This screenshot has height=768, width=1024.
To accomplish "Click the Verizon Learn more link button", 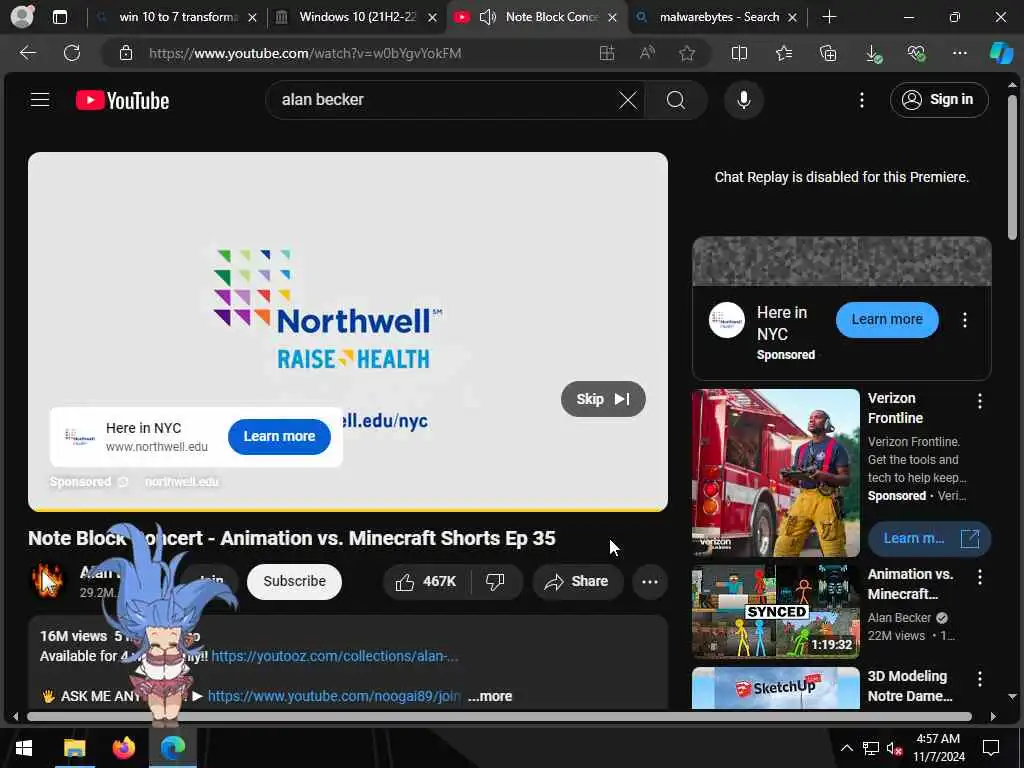I will pos(929,539).
